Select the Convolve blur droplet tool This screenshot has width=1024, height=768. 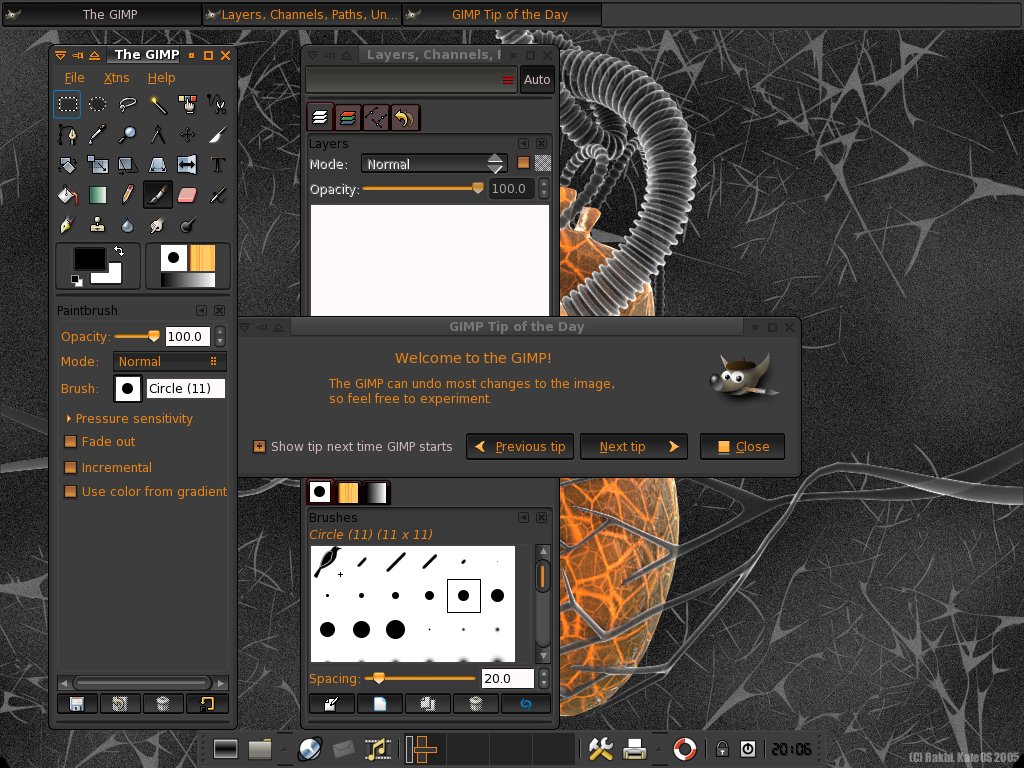coord(127,225)
